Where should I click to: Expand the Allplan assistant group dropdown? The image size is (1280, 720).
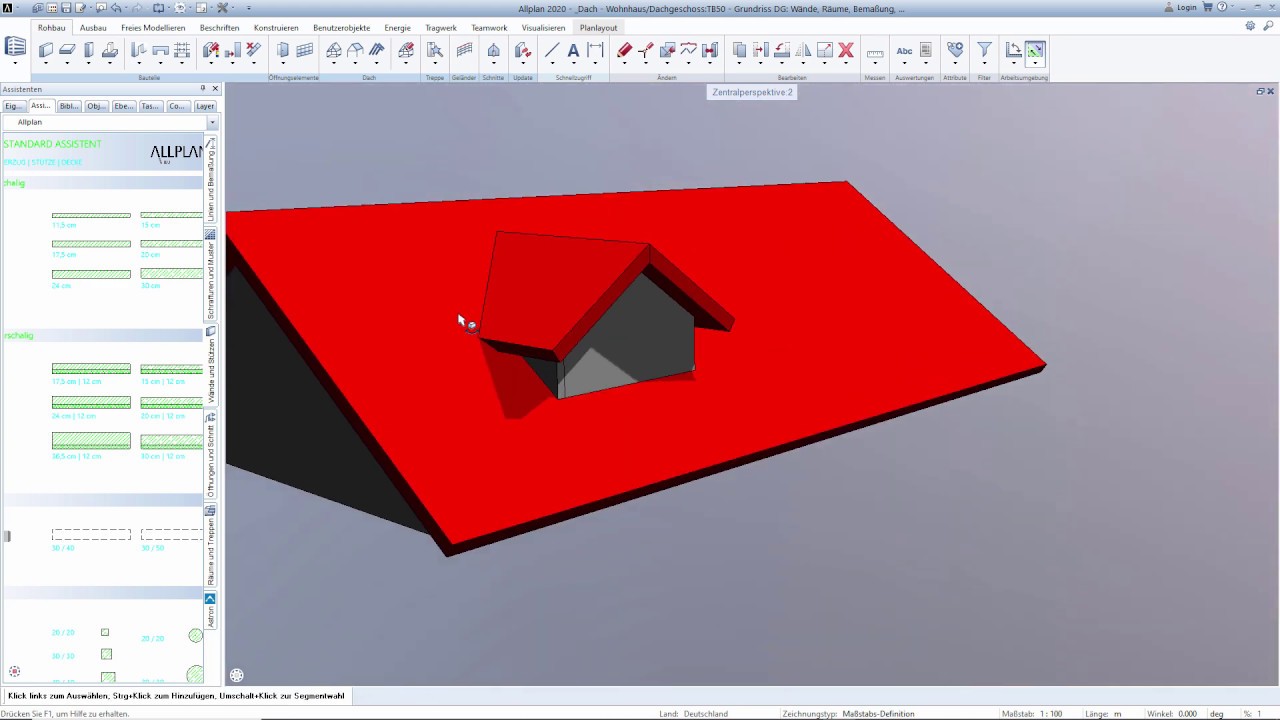coord(211,122)
